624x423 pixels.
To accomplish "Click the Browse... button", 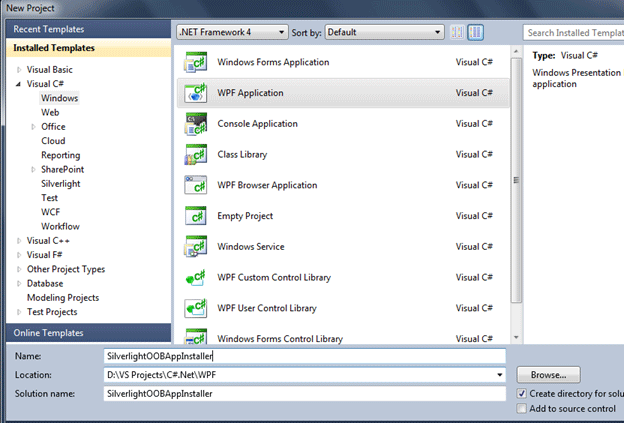I will [x=548, y=375].
